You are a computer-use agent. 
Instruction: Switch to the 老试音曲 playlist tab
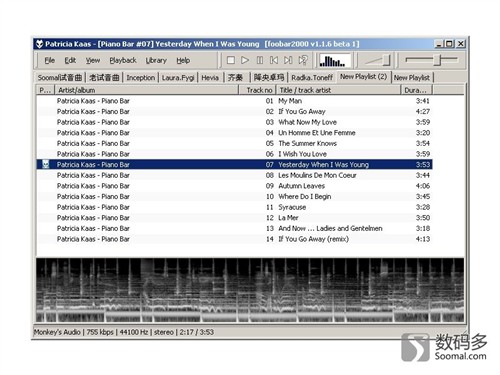click(x=104, y=78)
